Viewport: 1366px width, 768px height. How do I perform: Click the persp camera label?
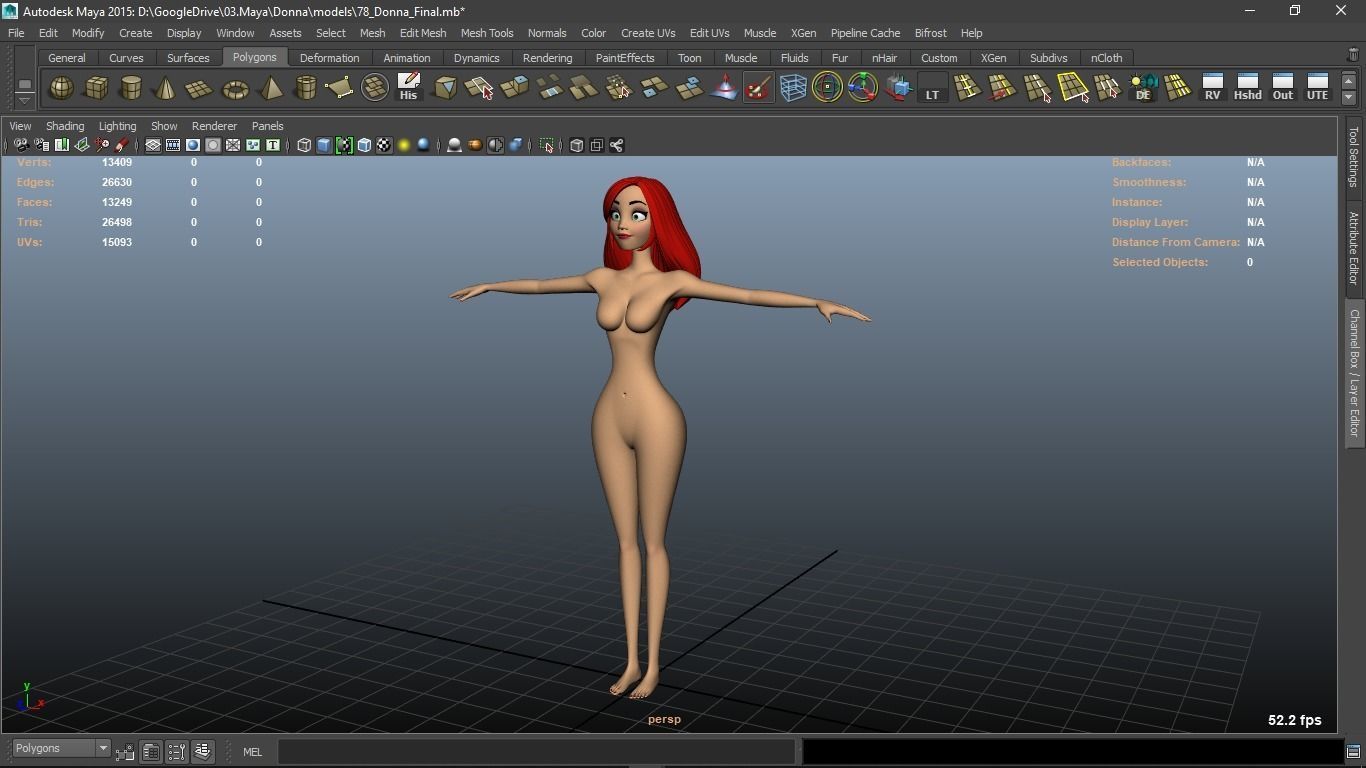pyautogui.click(x=664, y=719)
